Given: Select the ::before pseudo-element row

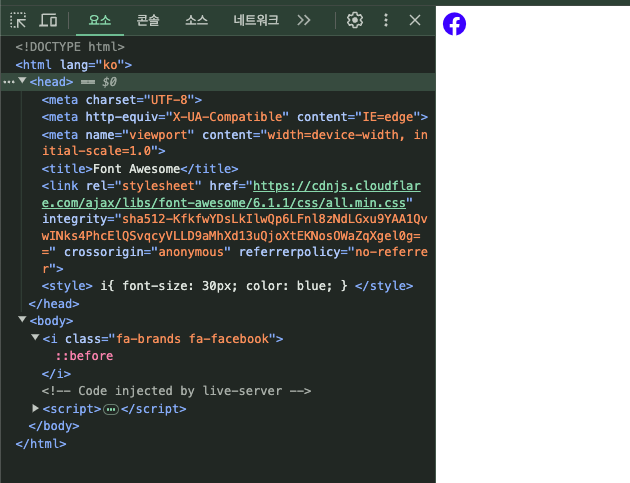Looking at the screenshot, I should coord(84,356).
